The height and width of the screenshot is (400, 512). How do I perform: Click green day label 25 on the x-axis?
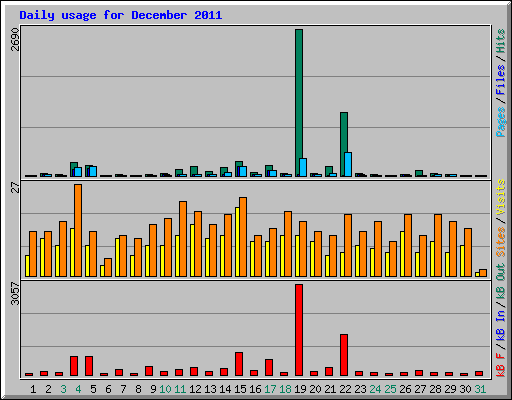coord(390,389)
